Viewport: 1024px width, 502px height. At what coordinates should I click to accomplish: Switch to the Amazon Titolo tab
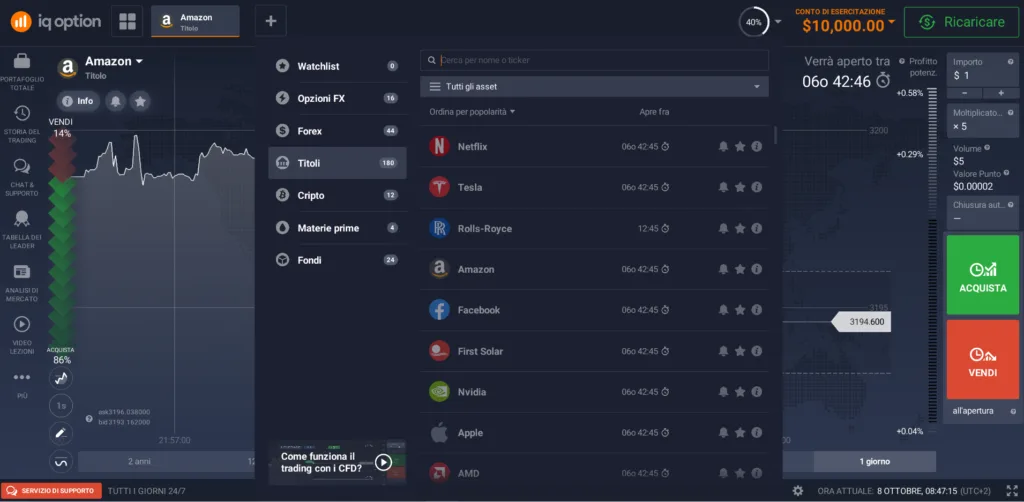tap(195, 22)
